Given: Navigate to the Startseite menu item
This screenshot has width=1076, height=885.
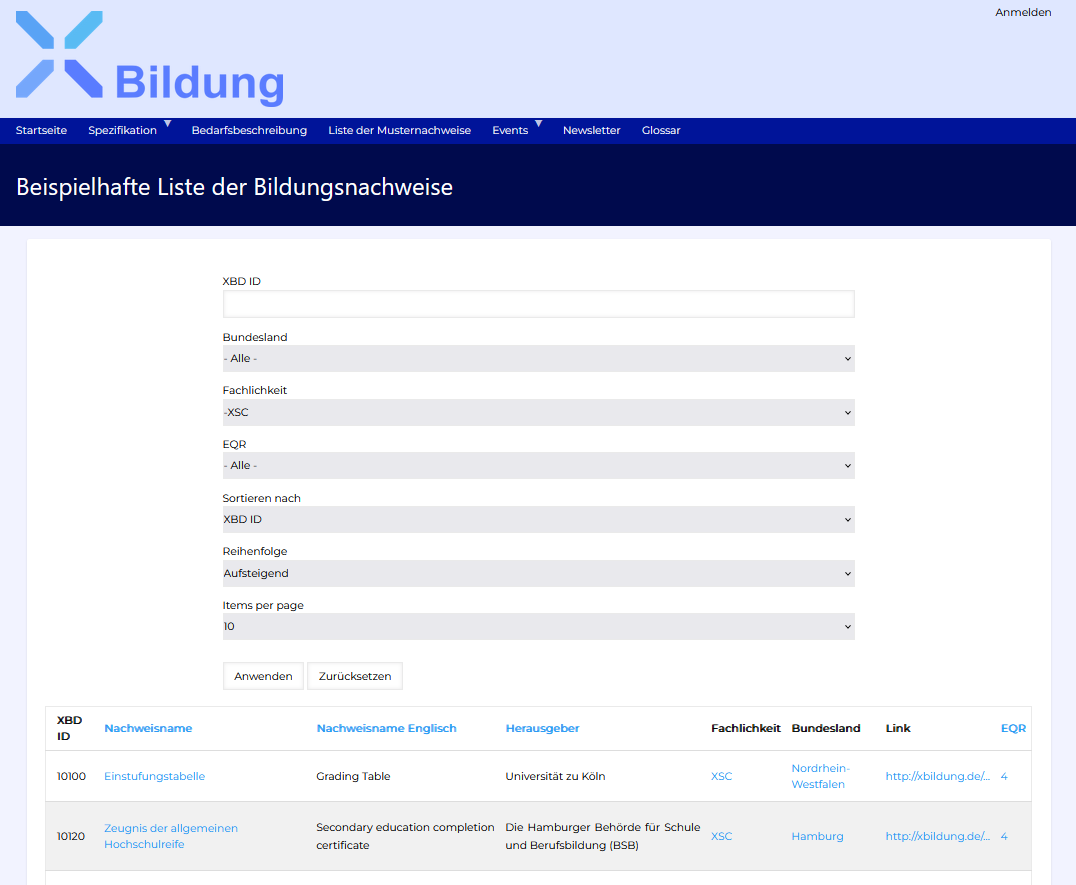Looking at the screenshot, I should coord(41,130).
